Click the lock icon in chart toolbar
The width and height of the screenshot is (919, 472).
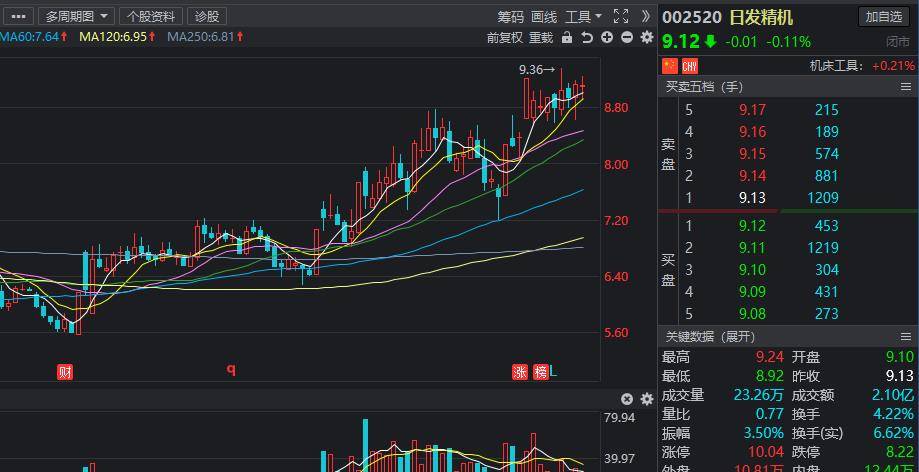point(567,38)
